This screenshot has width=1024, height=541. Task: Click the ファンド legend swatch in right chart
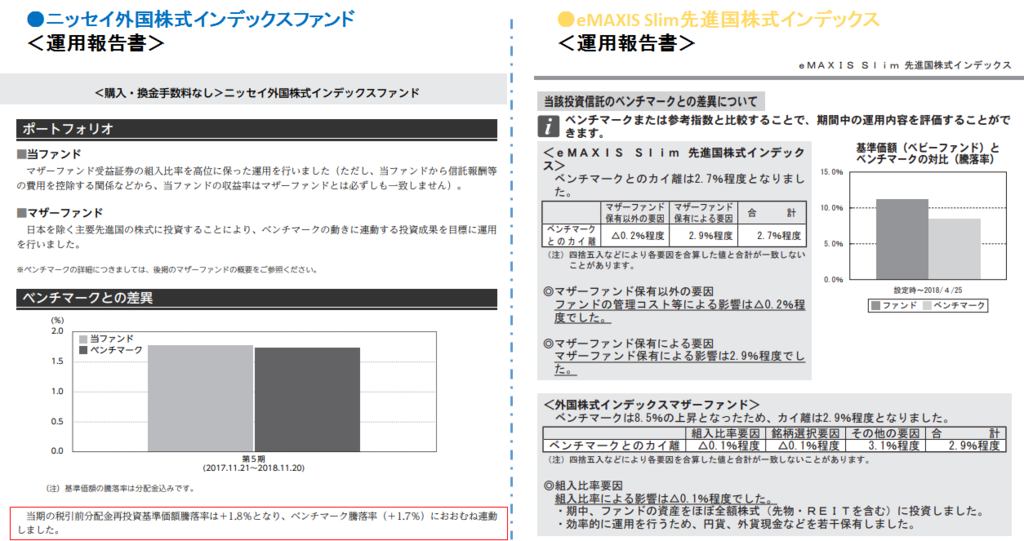point(876,306)
